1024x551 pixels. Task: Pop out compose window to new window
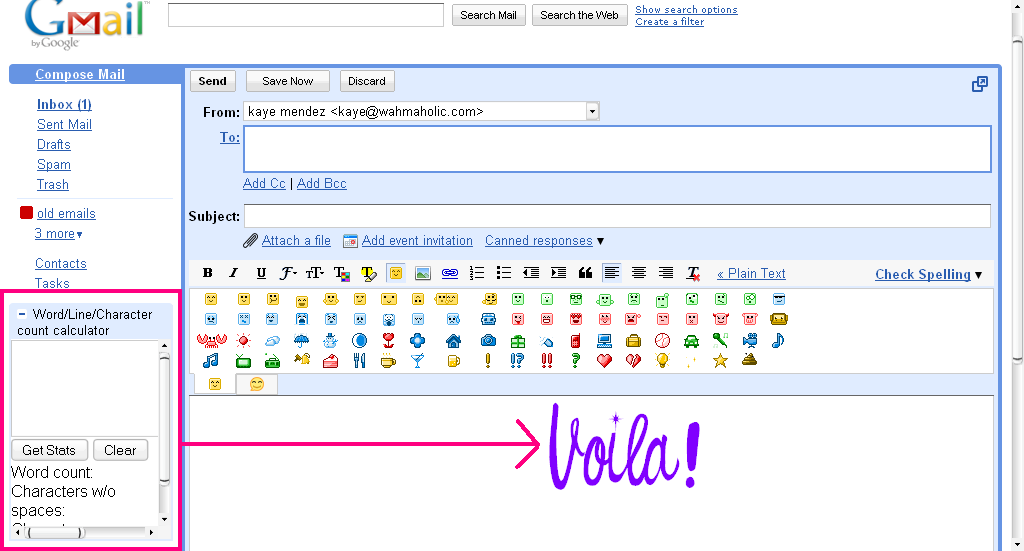point(980,84)
